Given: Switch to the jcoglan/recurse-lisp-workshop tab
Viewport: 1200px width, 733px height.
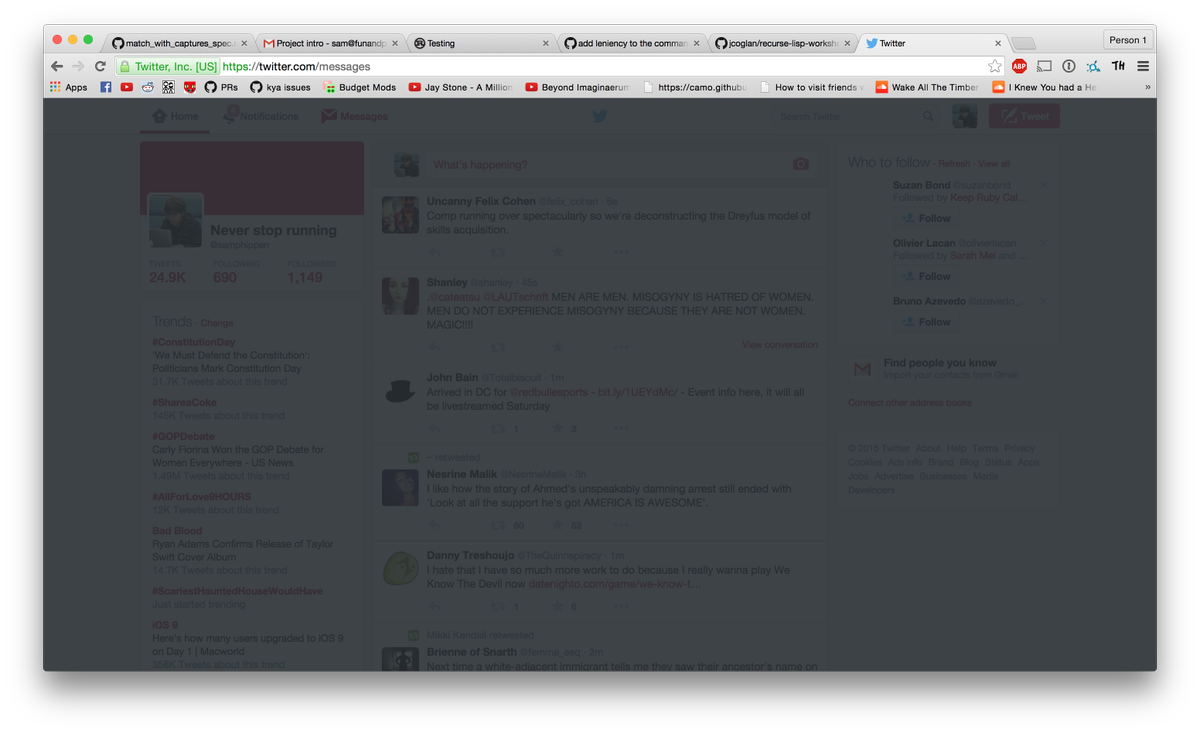Looking at the screenshot, I should [x=782, y=43].
